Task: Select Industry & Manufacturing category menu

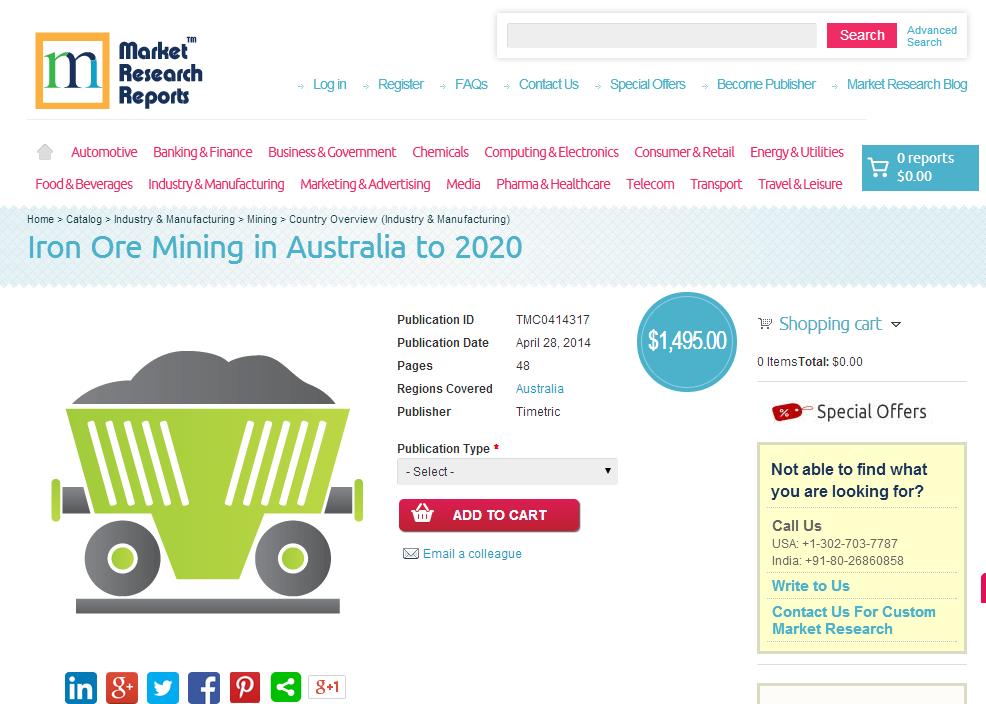Action: coord(216,184)
